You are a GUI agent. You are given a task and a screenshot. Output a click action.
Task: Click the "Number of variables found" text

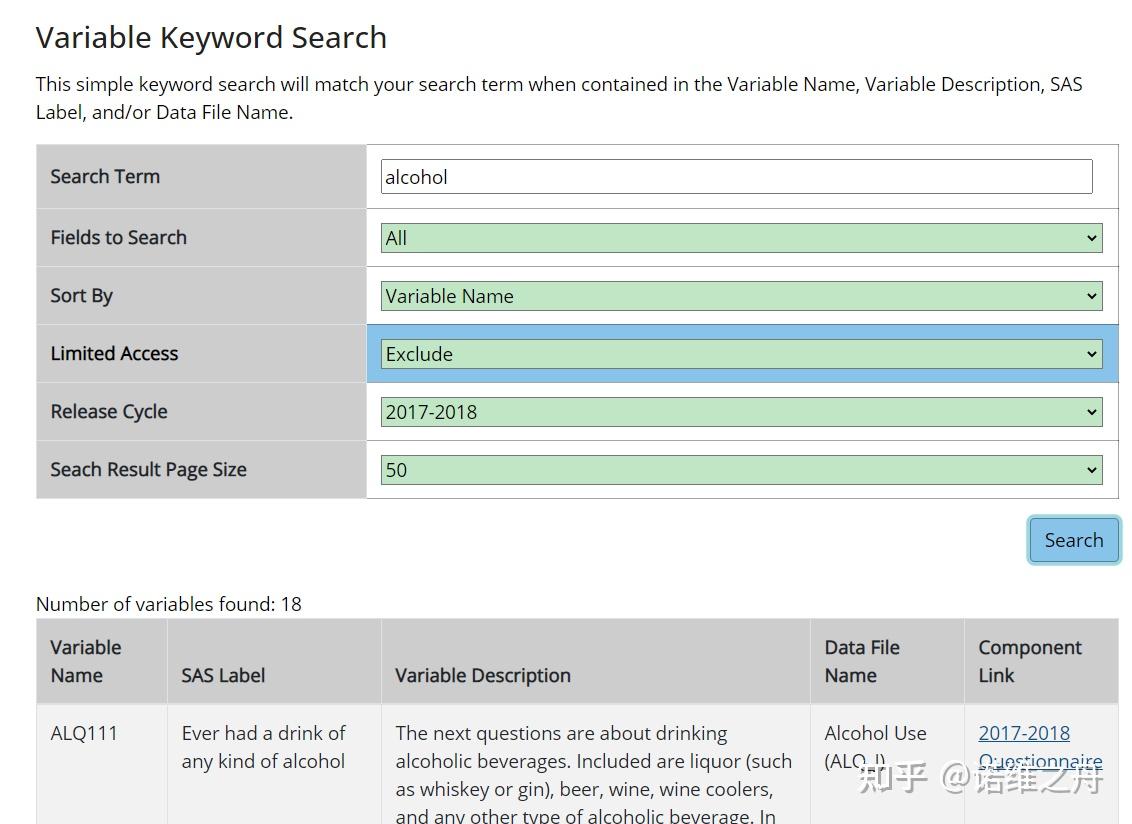[x=169, y=604]
